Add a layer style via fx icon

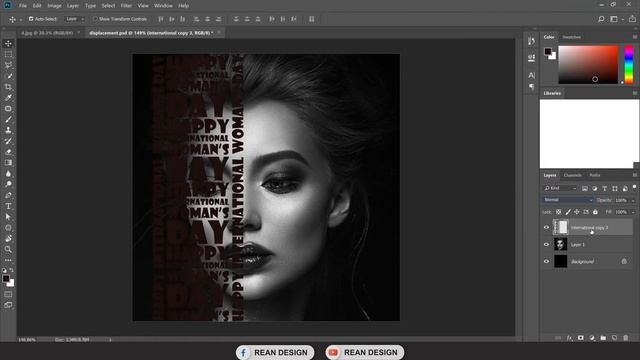click(x=569, y=338)
